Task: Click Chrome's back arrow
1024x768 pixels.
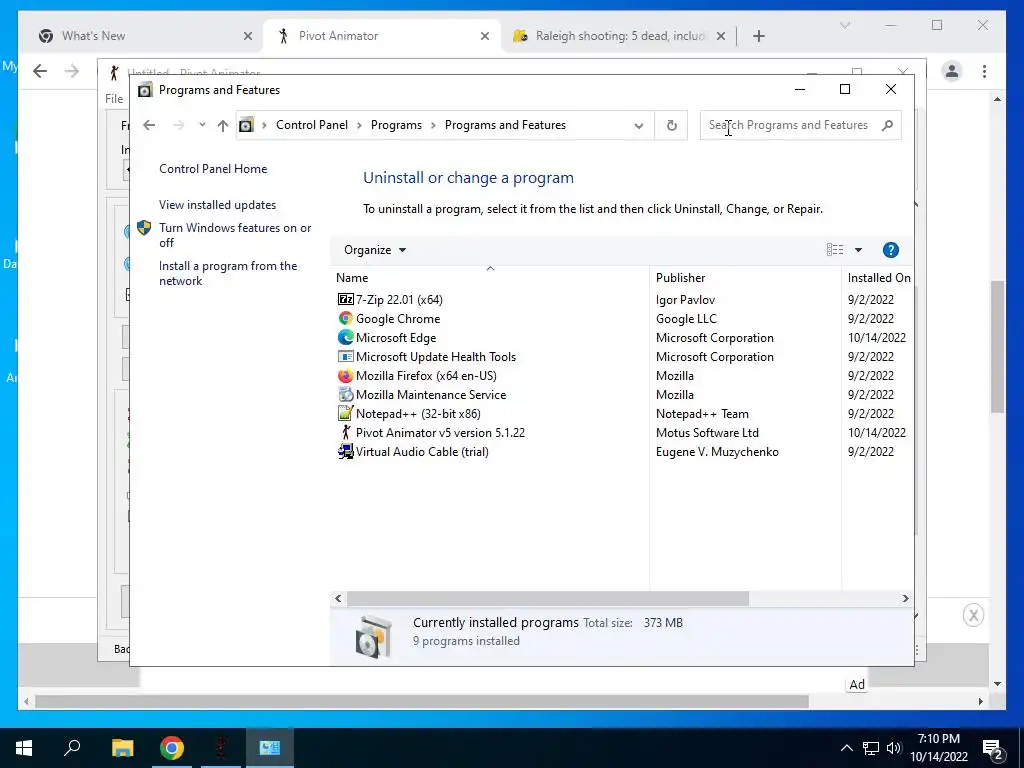Action: pyautogui.click(x=40, y=71)
